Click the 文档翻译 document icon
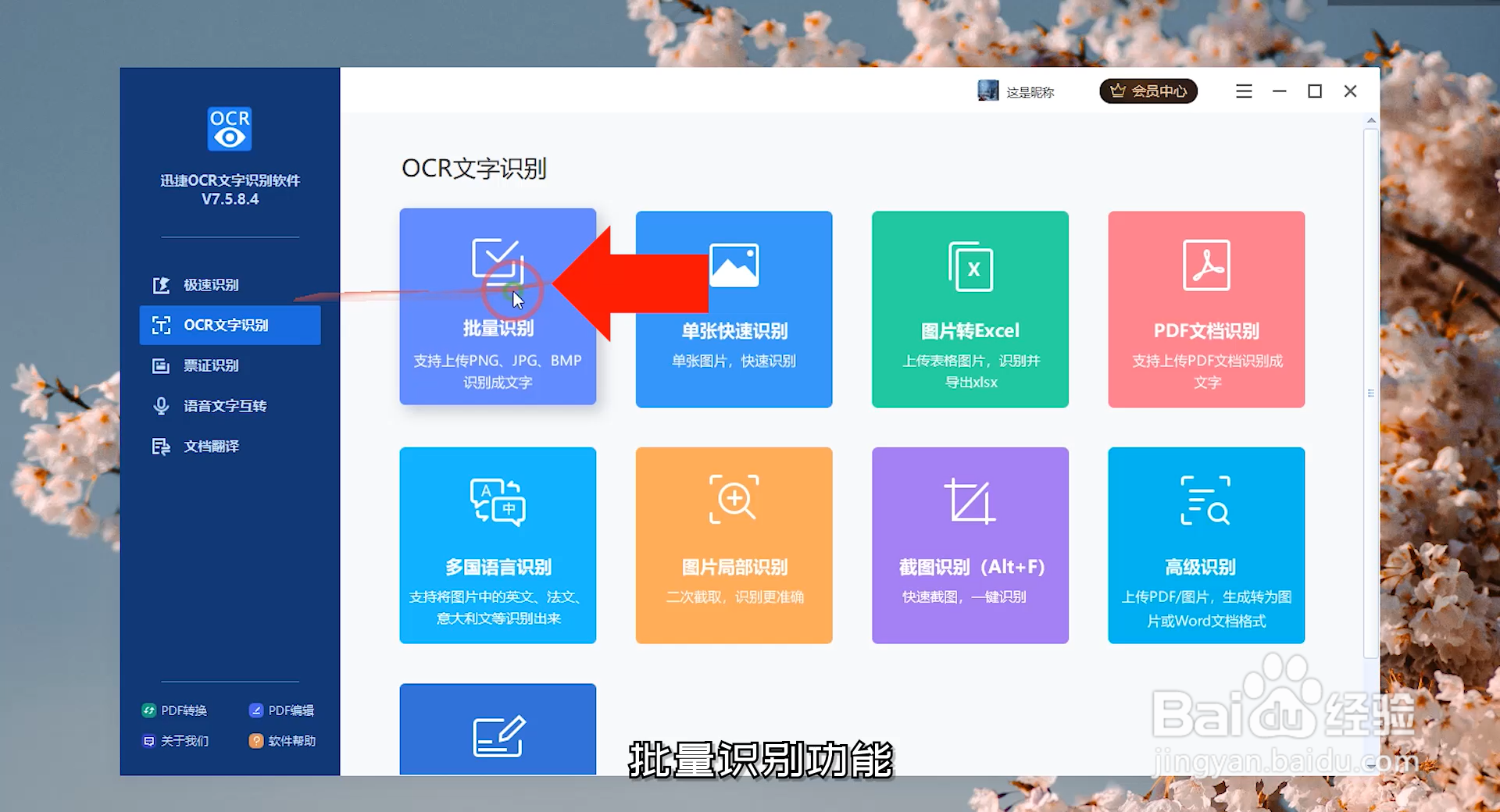Viewport: 1500px width, 812px height. coord(161,447)
